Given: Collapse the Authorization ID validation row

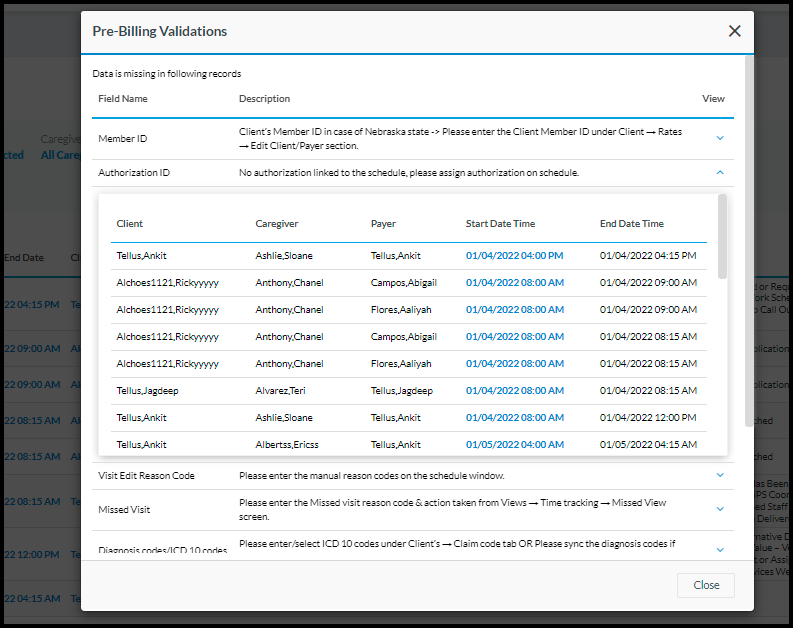Looking at the screenshot, I should [x=720, y=172].
